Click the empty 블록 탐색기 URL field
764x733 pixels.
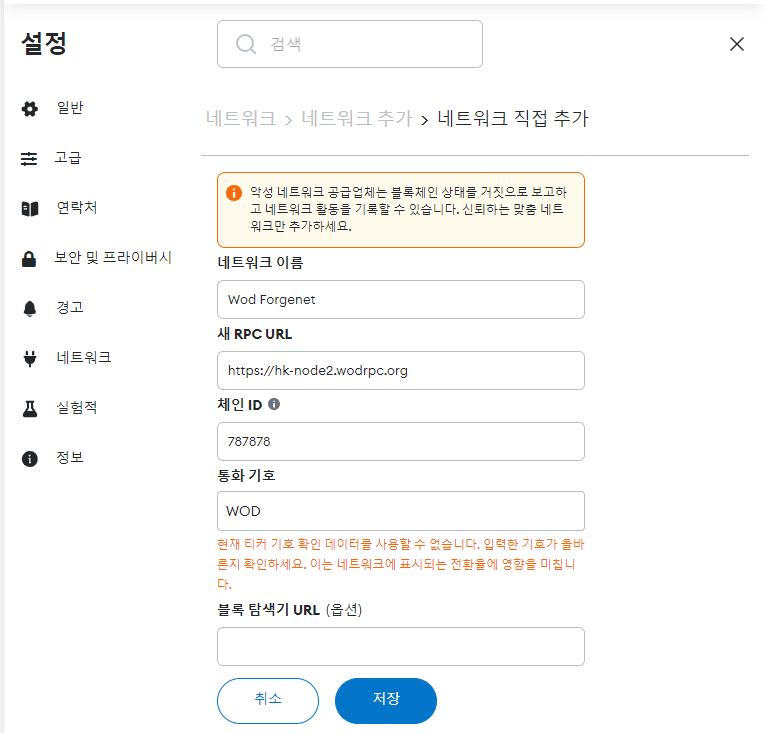[401, 646]
